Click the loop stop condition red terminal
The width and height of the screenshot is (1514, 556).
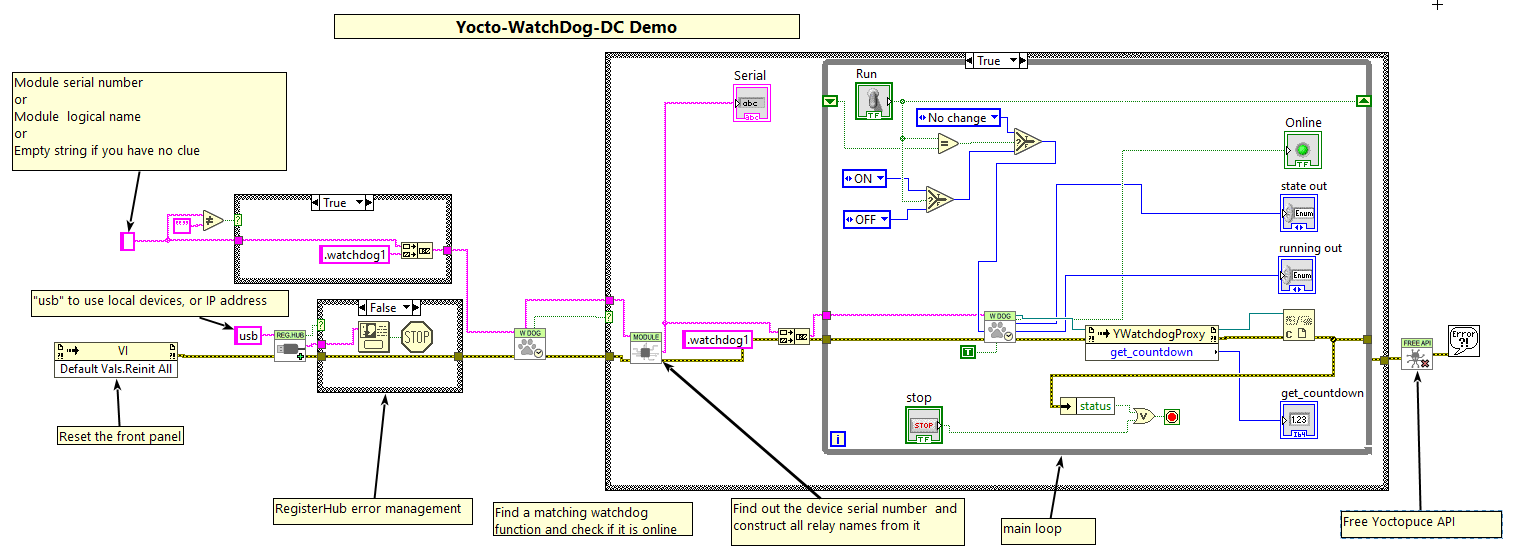click(1171, 416)
